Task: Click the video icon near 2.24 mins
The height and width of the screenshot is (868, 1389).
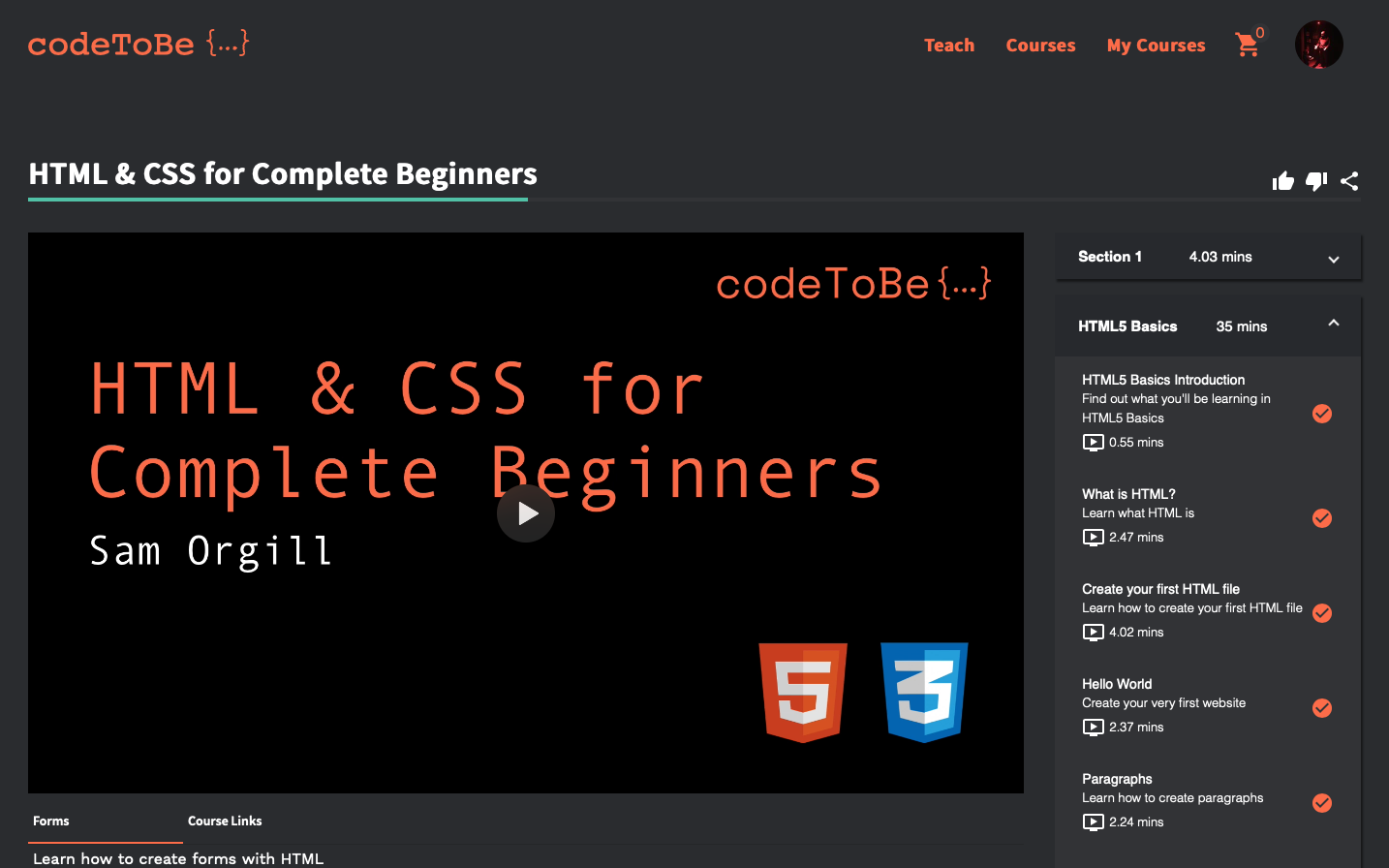Action: tap(1093, 822)
